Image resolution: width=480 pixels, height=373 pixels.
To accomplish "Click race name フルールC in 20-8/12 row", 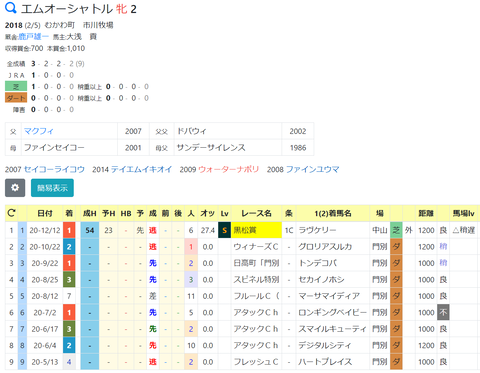I will 256,296.
